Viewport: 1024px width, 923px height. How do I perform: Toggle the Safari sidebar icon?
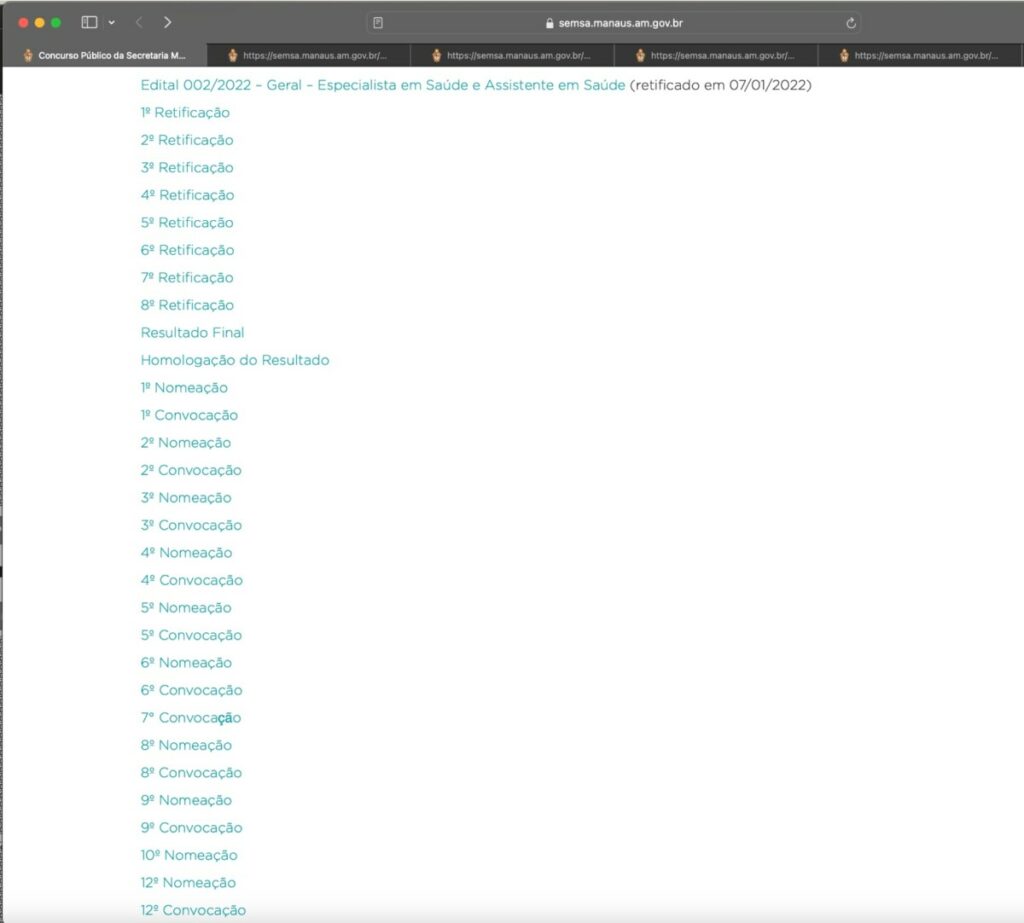point(89,22)
